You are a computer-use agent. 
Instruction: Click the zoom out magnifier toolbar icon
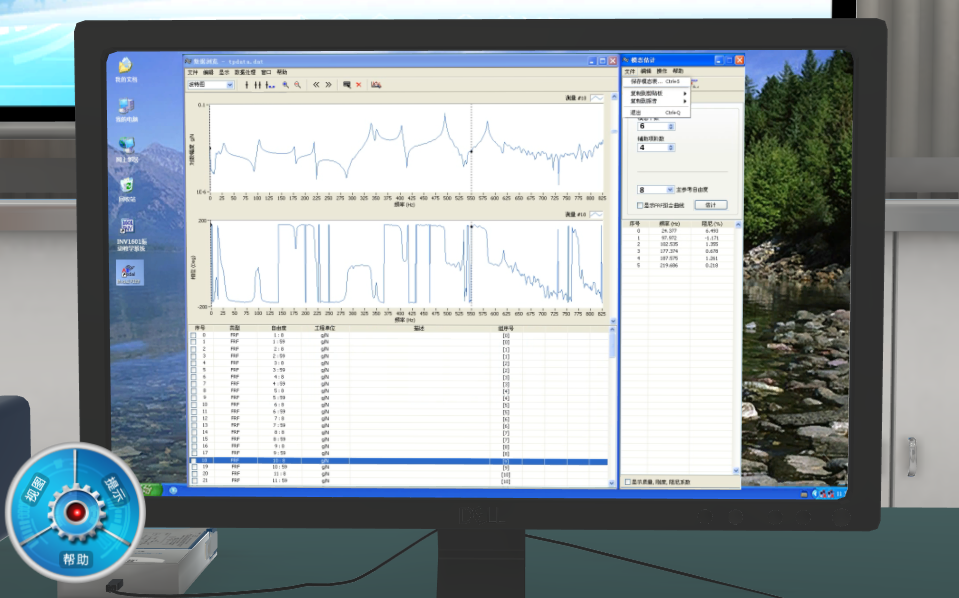pyautogui.click(x=297, y=85)
